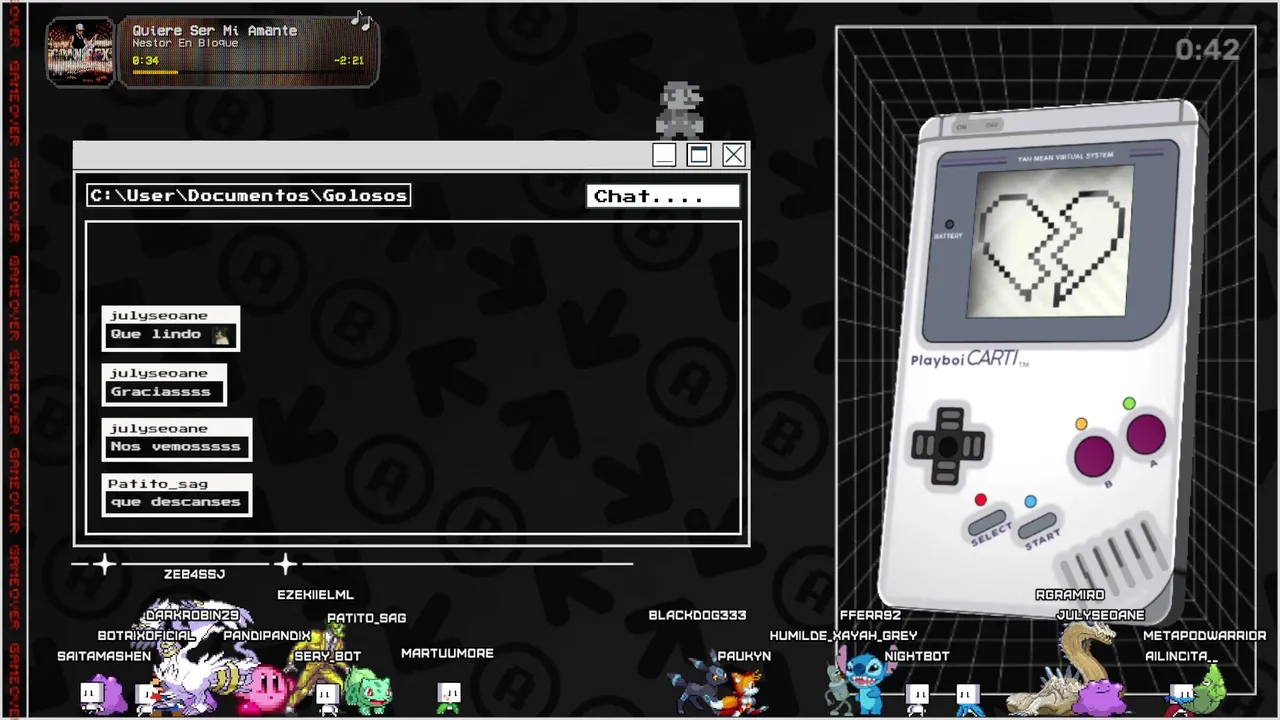Screen dimensions: 1280x720
Task: Click the album art thumbnail in the music widget
Action: click(80, 52)
